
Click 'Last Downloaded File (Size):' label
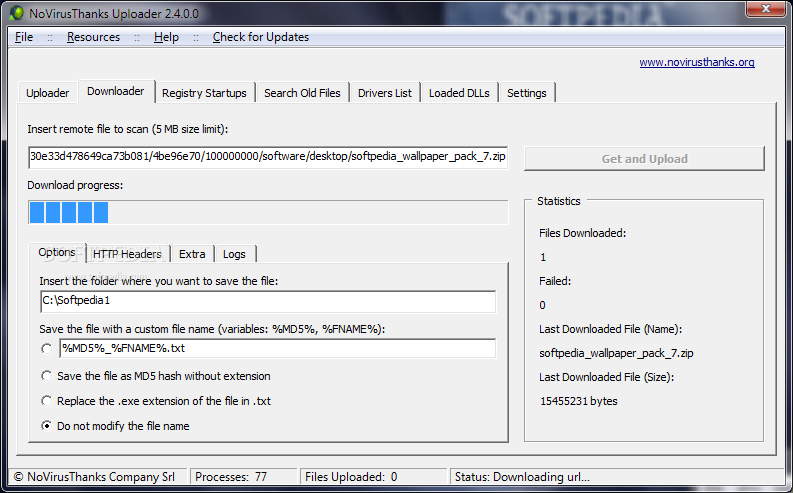(606, 377)
